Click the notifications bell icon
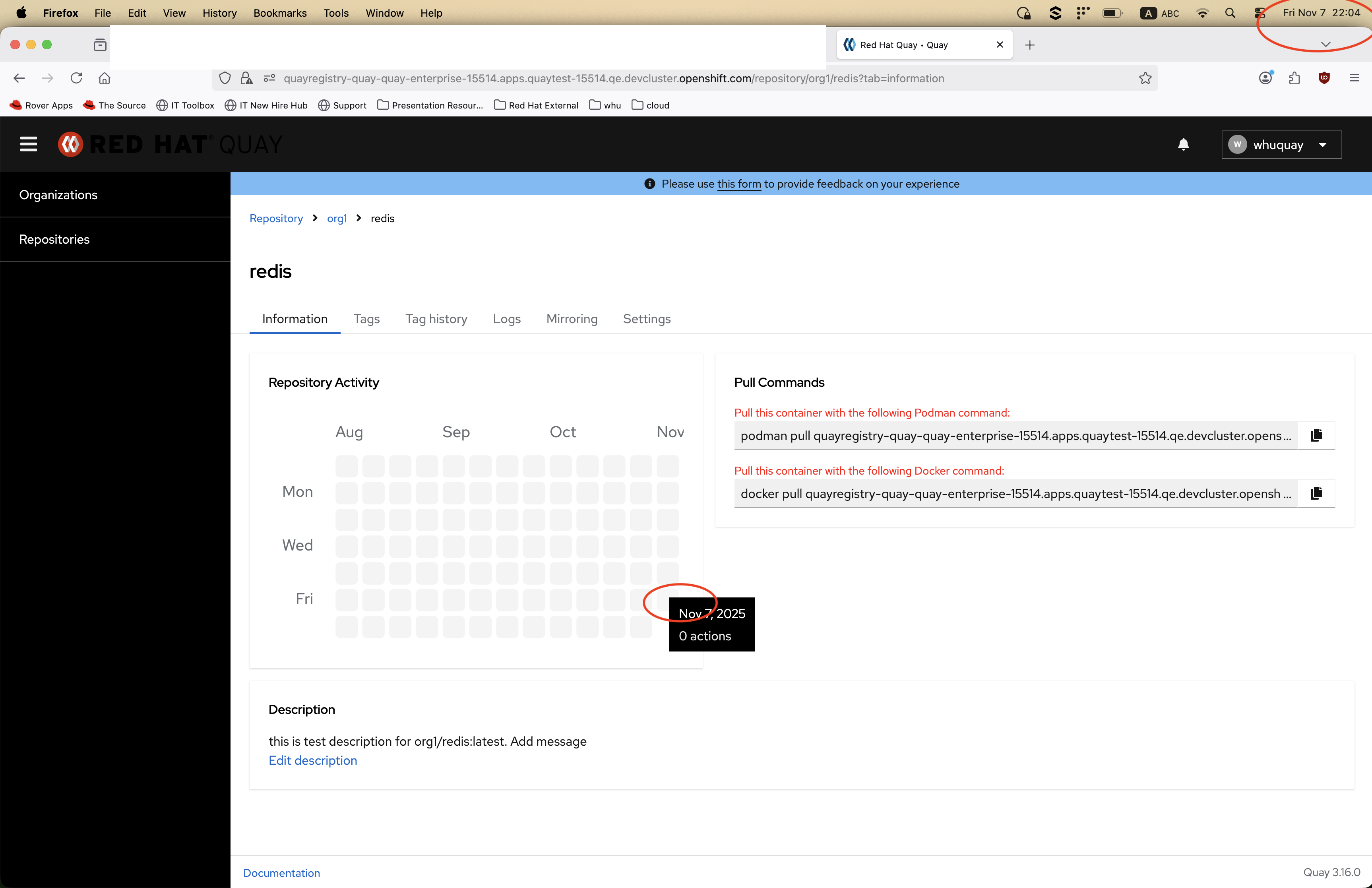 tap(1183, 144)
